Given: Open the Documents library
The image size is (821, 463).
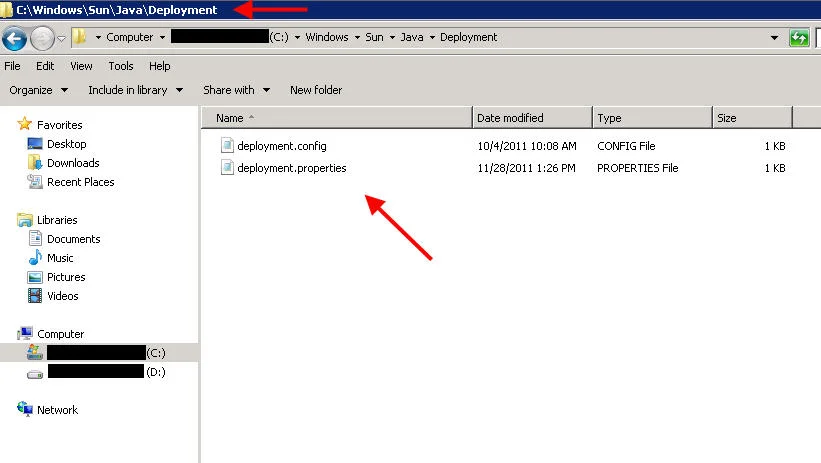Looking at the screenshot, I should coord(74,239).
